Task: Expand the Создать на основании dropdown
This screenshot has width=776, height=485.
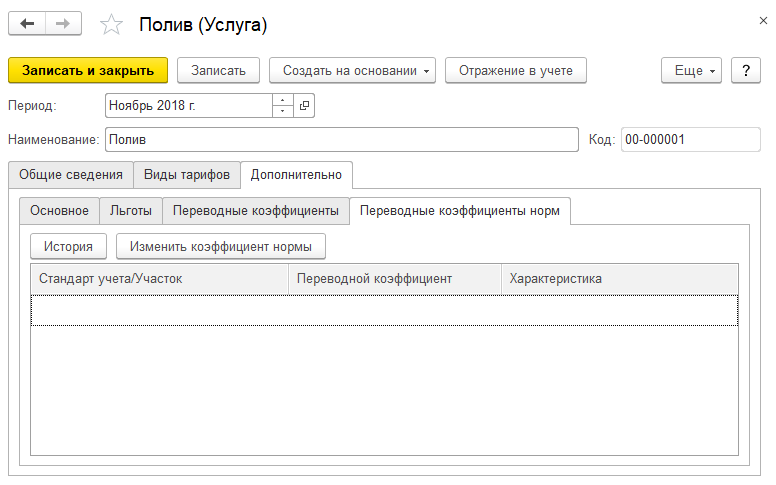Action: pyautogui.click(x=352, y=71)
